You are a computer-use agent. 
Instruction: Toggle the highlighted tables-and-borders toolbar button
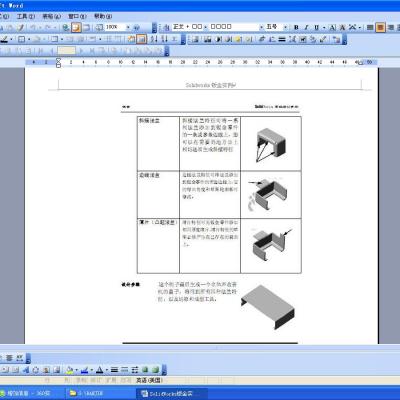coord(142,39)
